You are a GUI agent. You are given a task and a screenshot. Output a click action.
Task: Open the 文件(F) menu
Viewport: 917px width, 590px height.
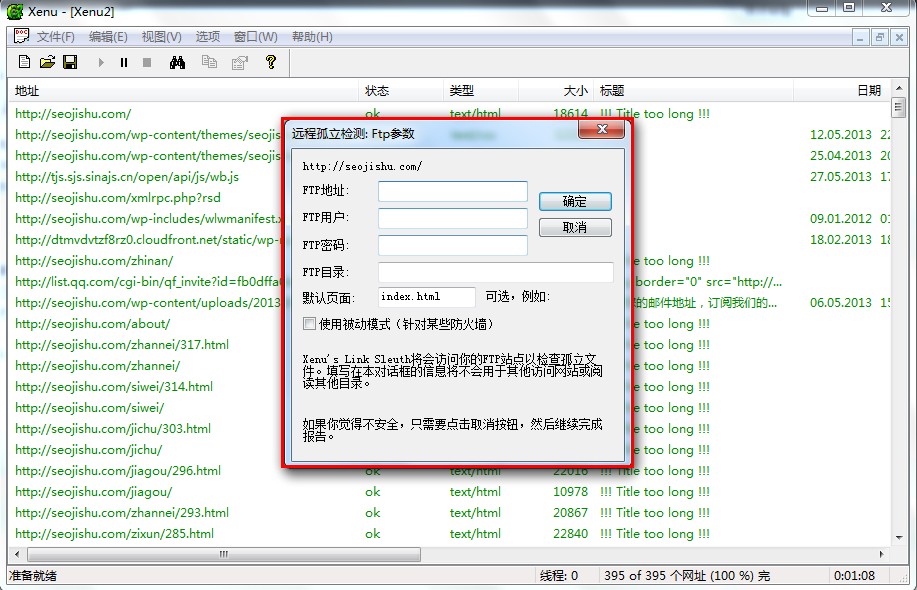[55, 37]
